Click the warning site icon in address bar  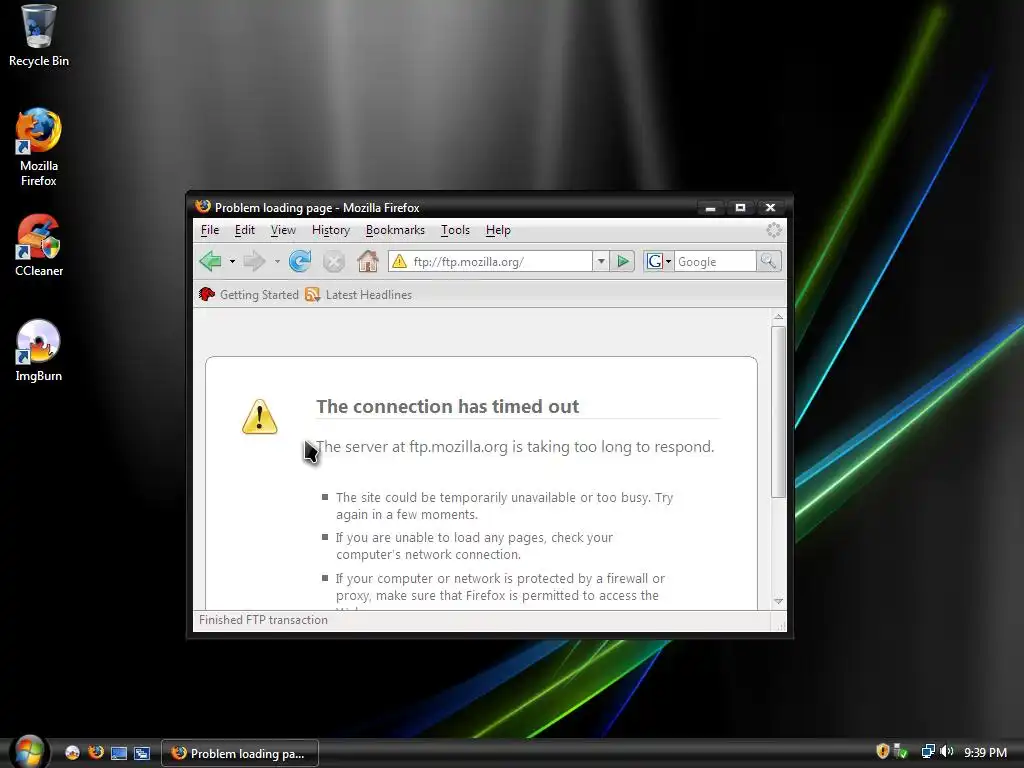[400, 262]
